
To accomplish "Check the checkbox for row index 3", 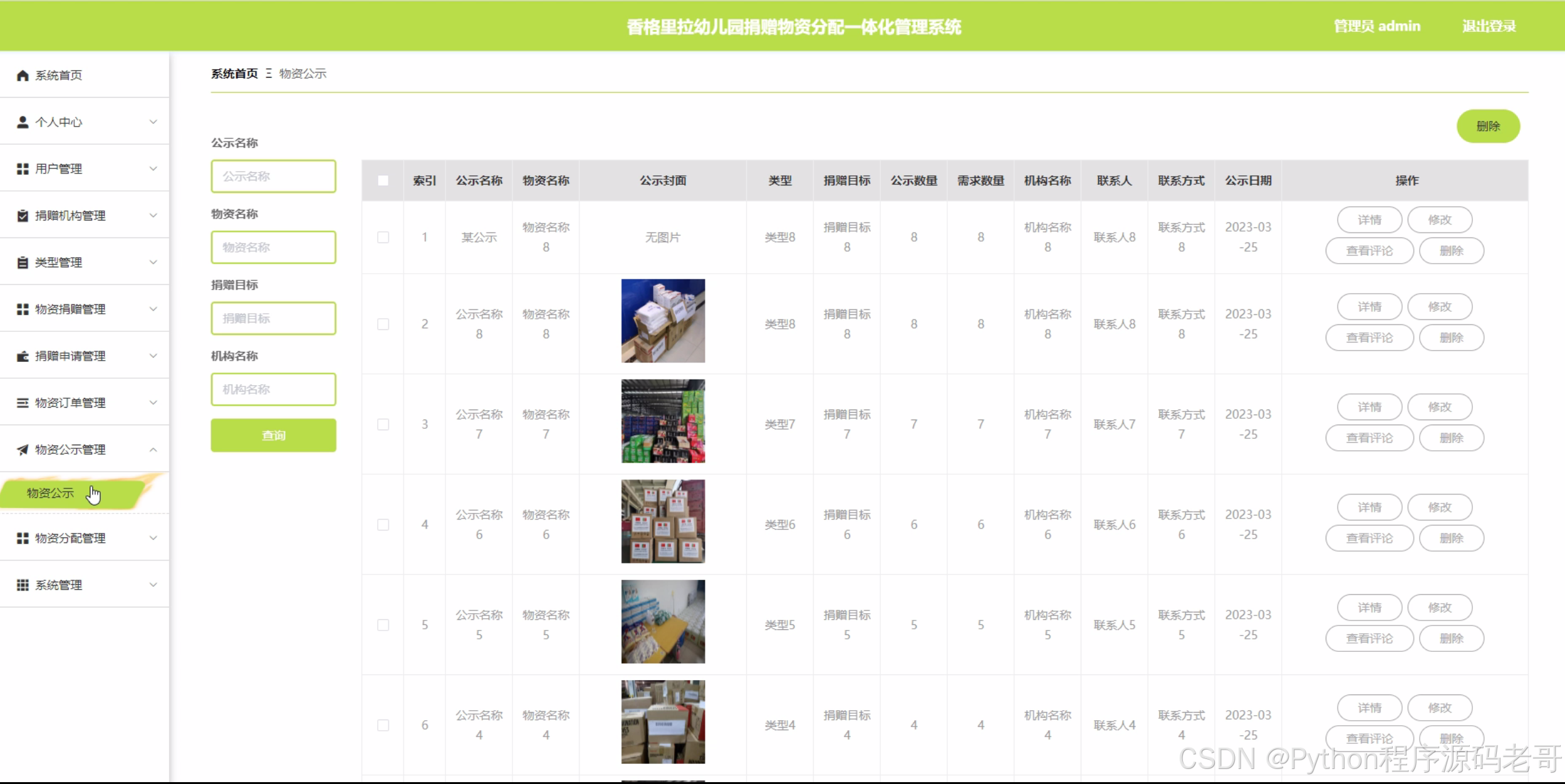I will tap(383, 425).
